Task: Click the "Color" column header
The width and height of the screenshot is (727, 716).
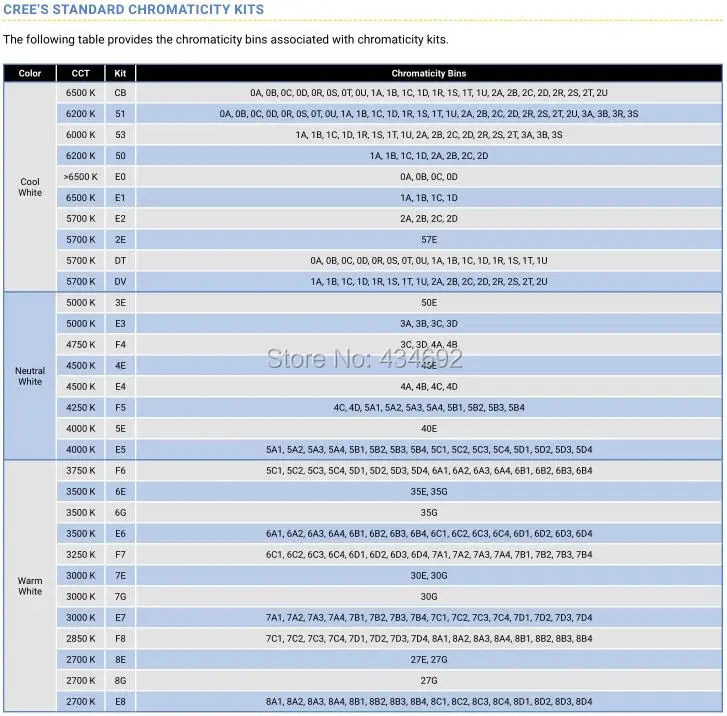Action: tap(30, 73)
